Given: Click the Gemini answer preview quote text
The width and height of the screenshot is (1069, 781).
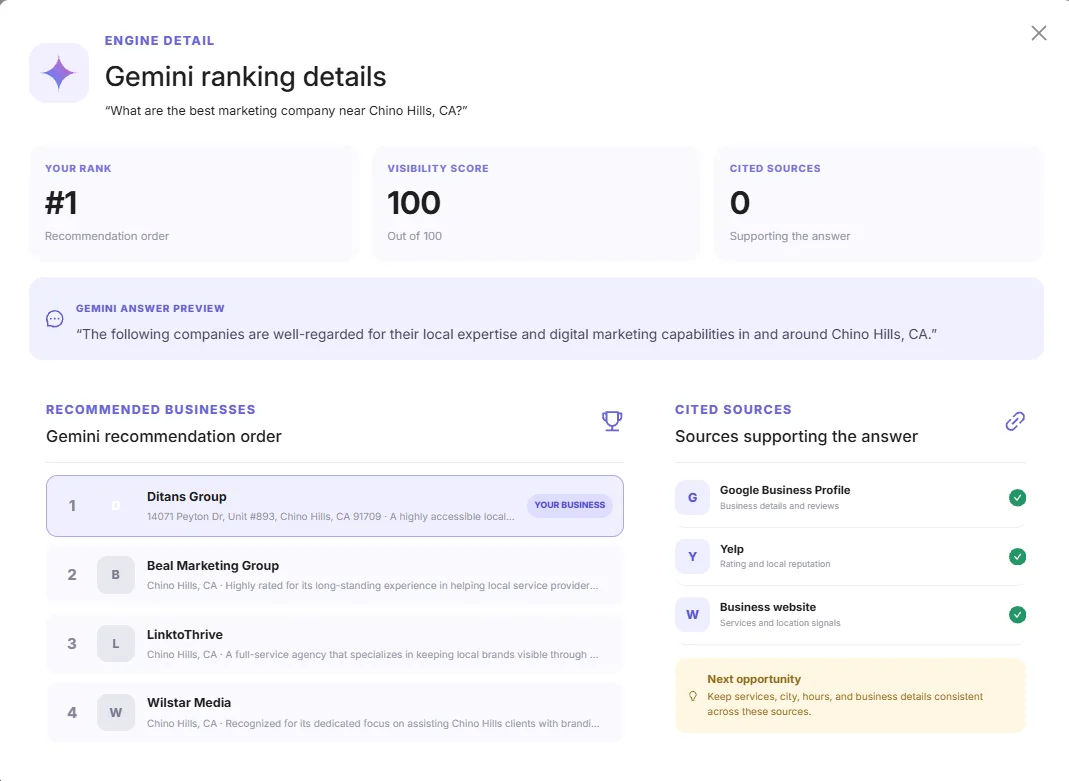Looking at the screenshot, I should [507, 334].
